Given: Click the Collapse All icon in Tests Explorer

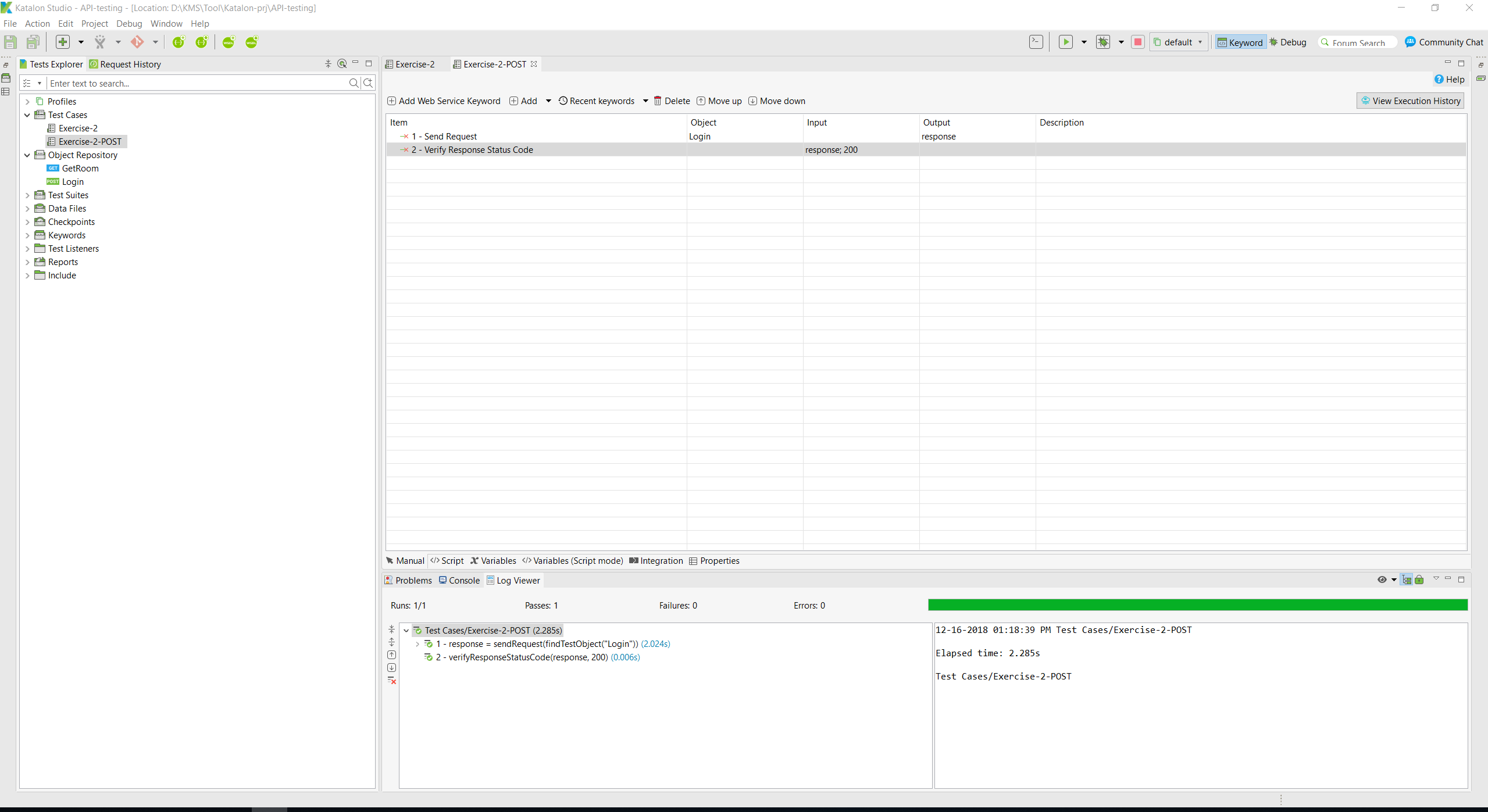Looking at the screenshot, I should pyautogui.click(x=328, y=64).
